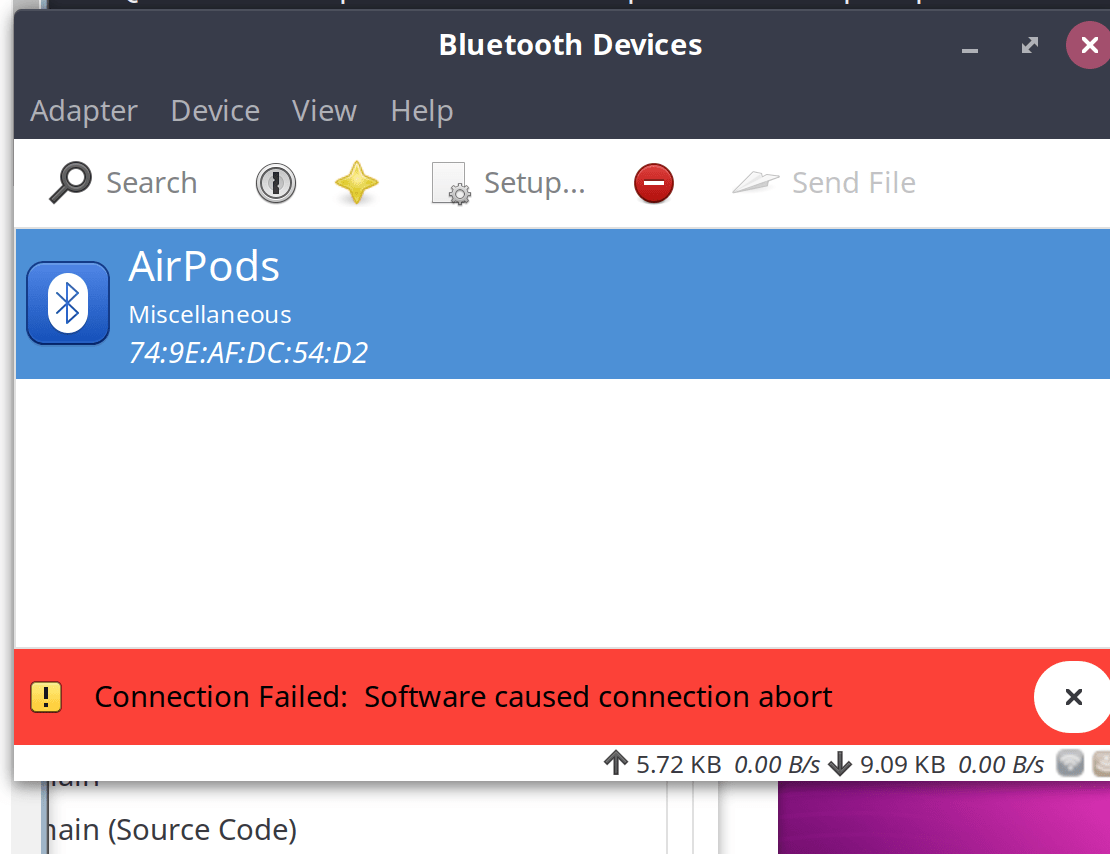The width and height of the screenshot is (1110, 854).
Task: Pair the AirPods using the star icon
Action: point(357,183)
